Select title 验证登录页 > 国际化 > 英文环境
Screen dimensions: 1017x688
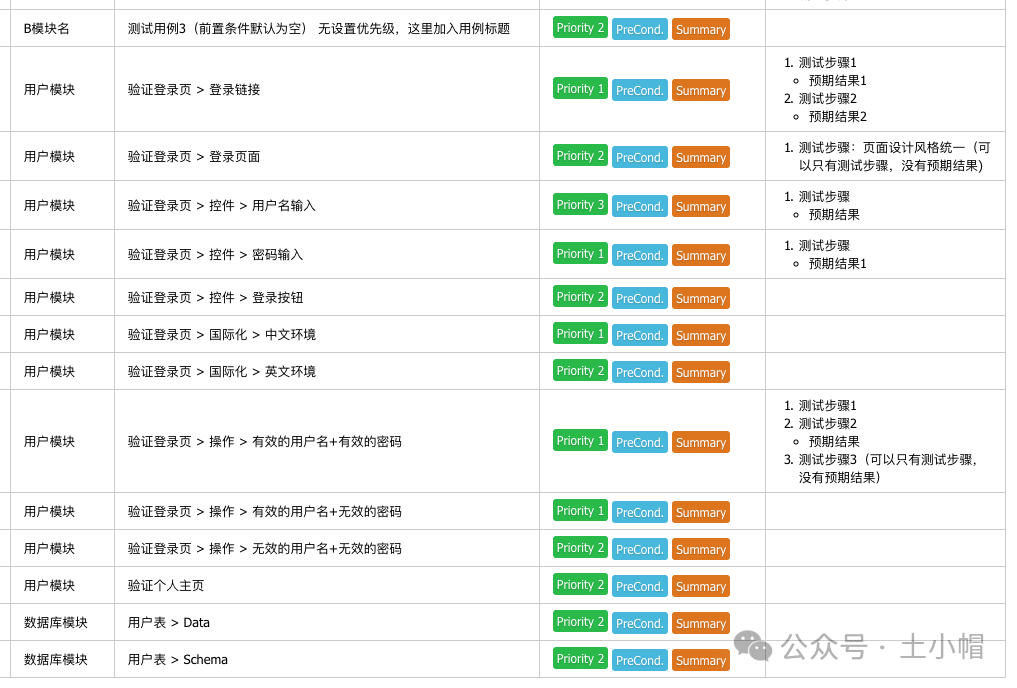(221, 372)
